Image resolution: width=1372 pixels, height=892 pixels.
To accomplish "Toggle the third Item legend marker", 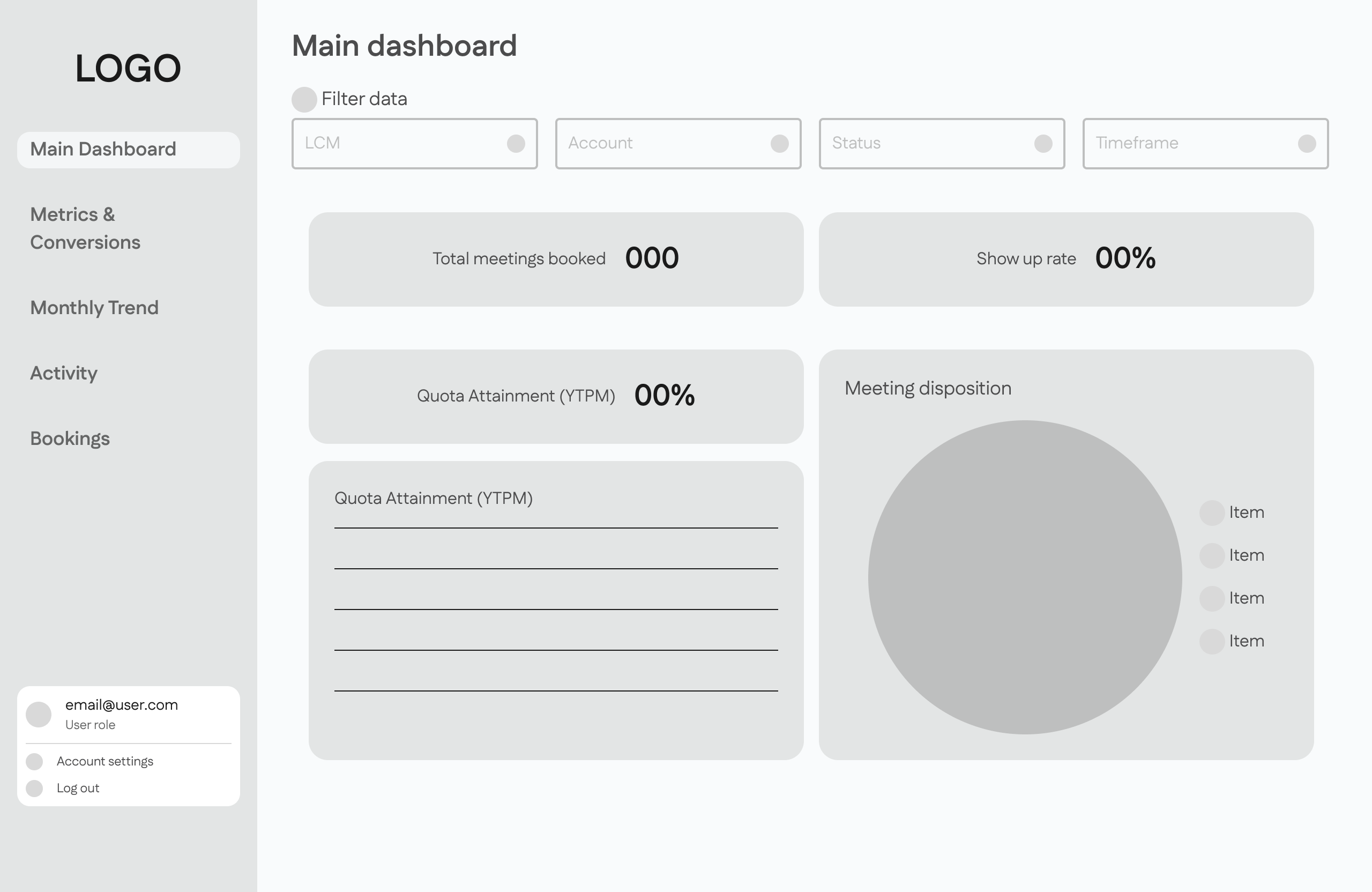I will coord(1212,599).
